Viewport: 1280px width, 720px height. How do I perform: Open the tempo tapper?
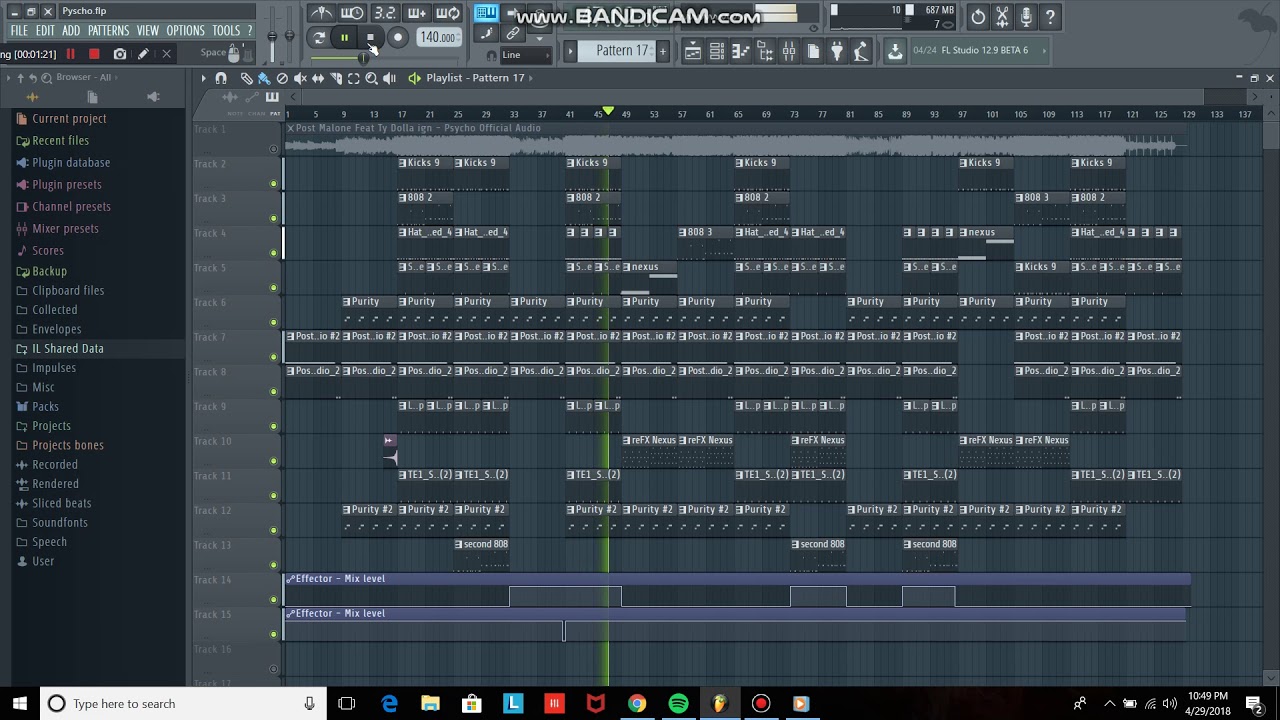click(861, 51)
